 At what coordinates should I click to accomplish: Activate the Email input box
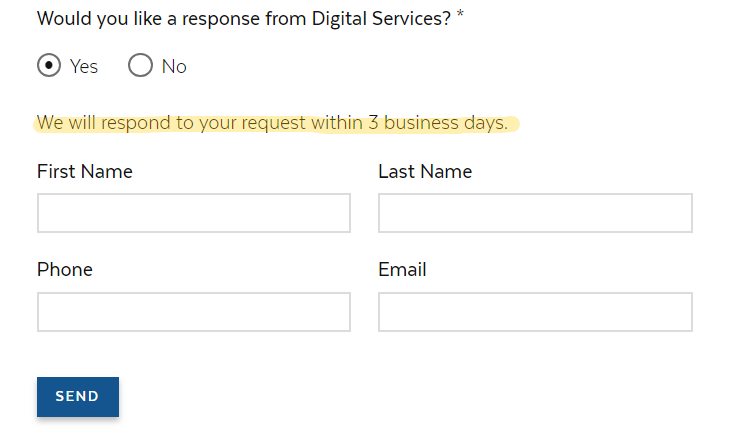[x=535, y=312]
